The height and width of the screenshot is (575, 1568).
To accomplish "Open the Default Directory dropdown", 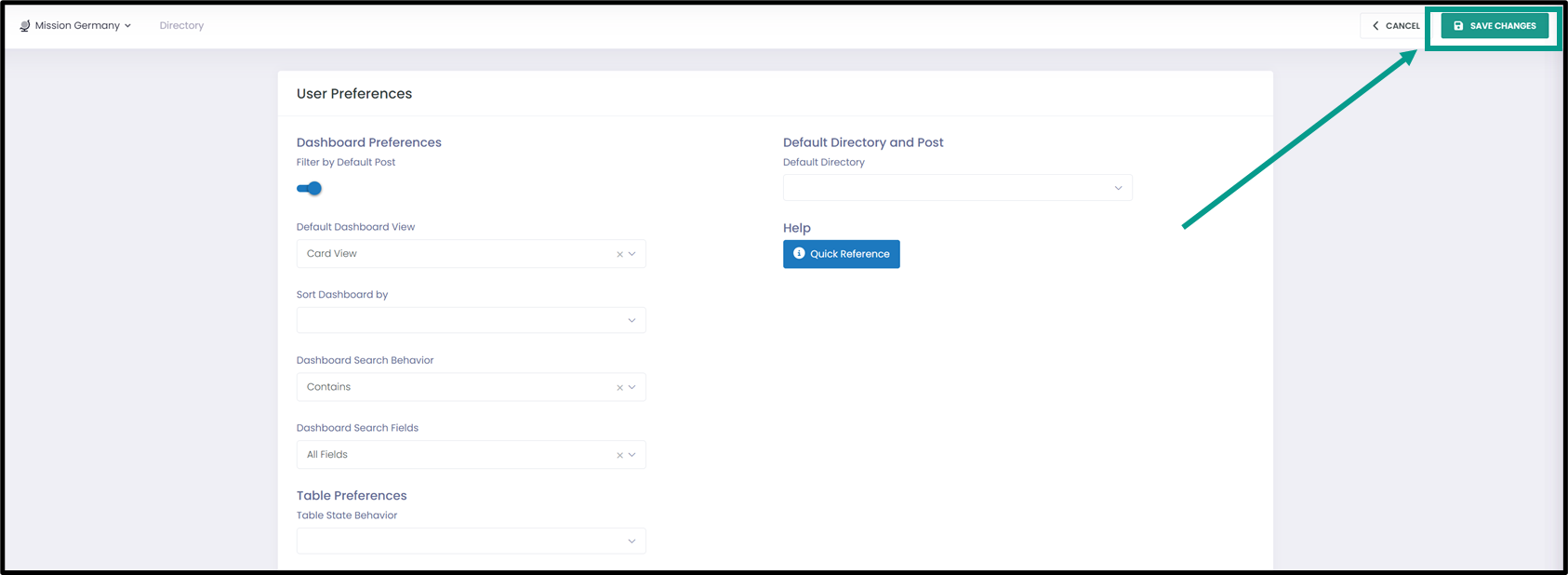I will coord(958,188).
